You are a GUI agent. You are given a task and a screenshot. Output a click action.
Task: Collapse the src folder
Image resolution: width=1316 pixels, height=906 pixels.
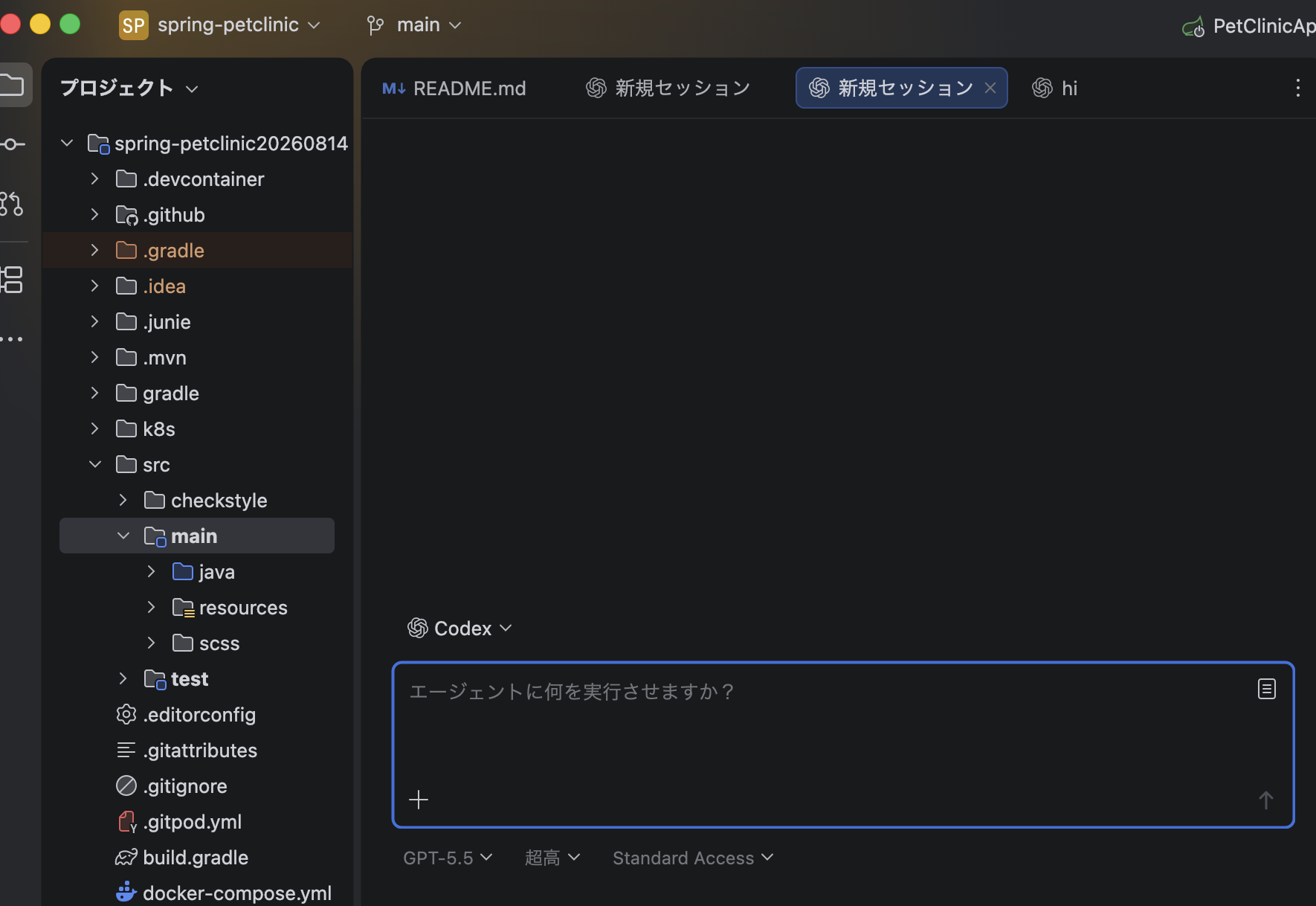point(95,464)
